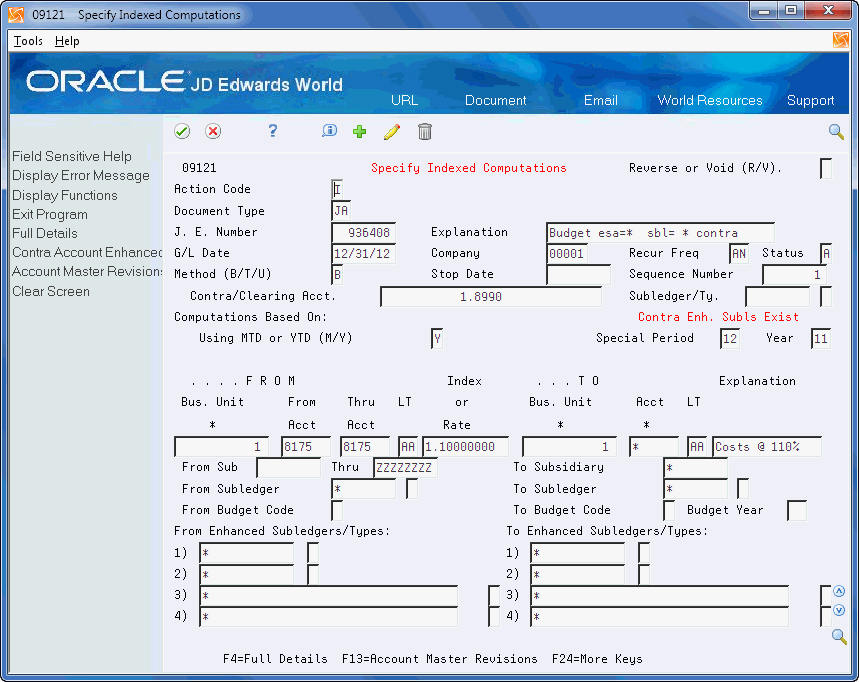
Task: Click the Using MTD or YTD field
Action: 437,339
